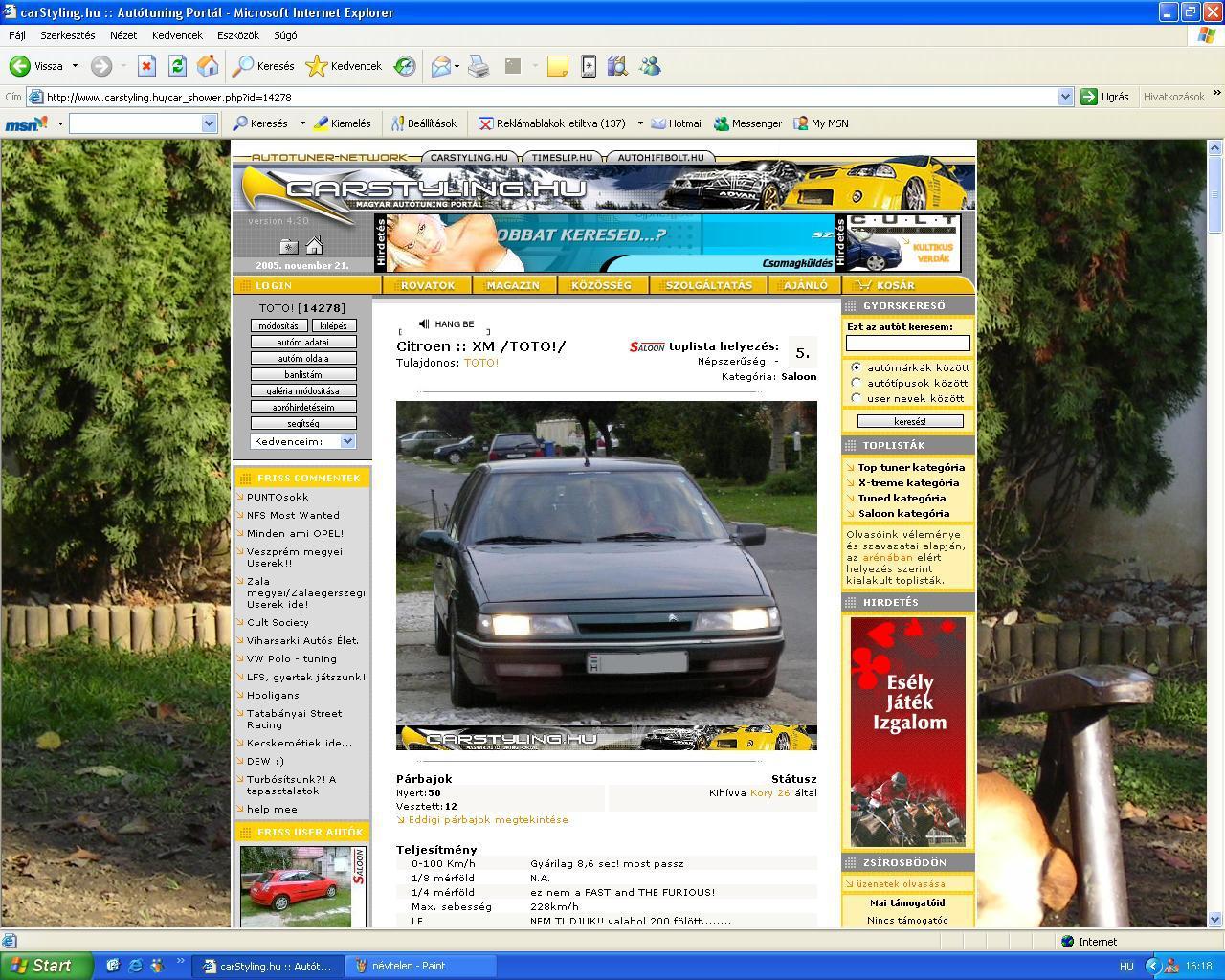
Task: Expand popup blocker dropdown arrow
Action: (x=639, y=123)
